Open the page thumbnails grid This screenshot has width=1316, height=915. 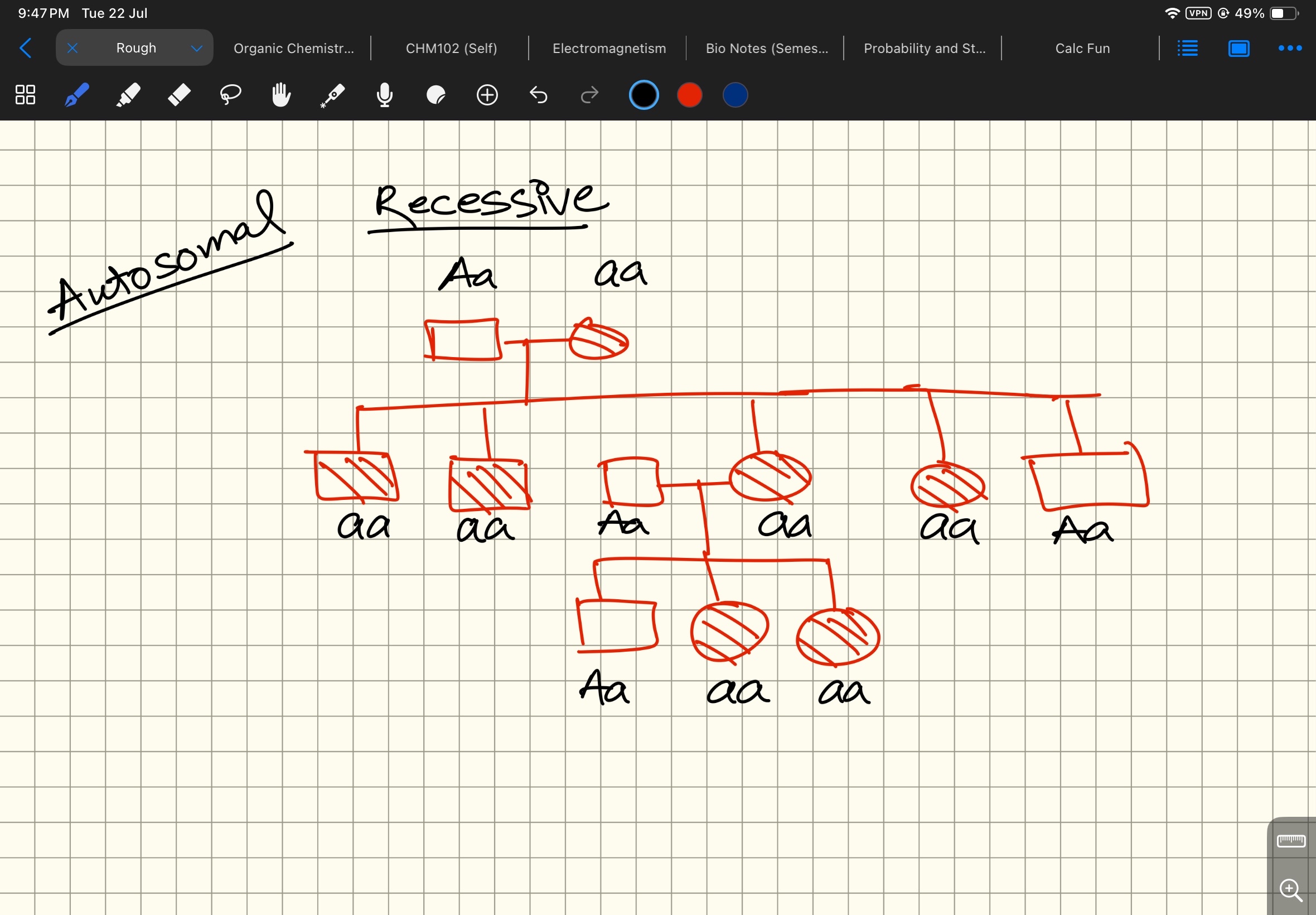[25, 95]
